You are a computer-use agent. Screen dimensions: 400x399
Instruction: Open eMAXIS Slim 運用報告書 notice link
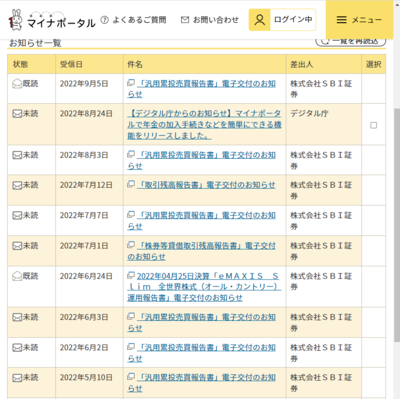click(204, 287)
